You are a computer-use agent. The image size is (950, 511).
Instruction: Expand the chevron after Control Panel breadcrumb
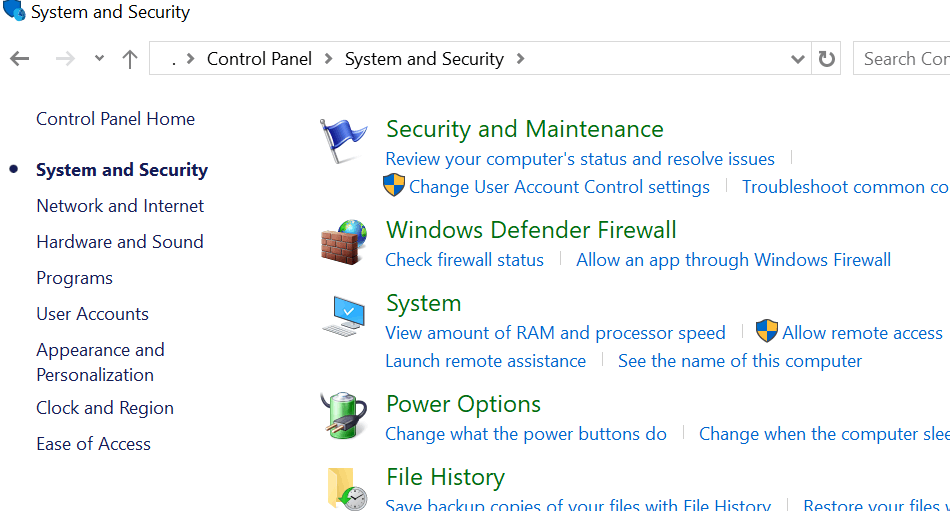pyautogui.click(x=328, y=59)
